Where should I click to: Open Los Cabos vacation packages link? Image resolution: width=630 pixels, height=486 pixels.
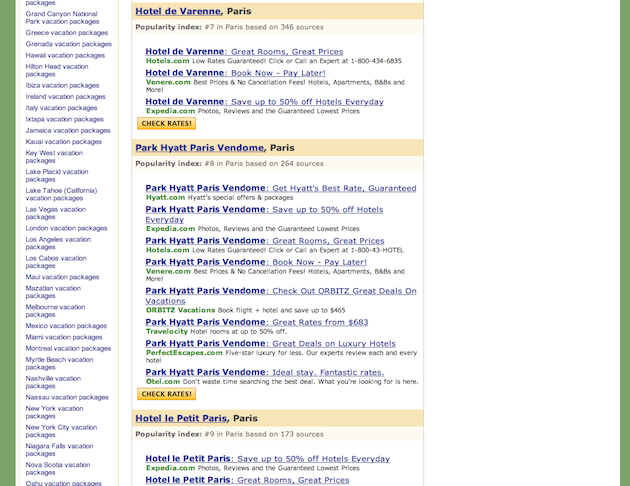click(56, 262)
